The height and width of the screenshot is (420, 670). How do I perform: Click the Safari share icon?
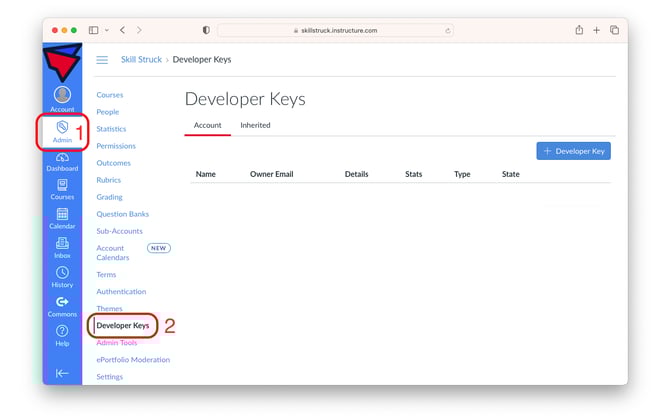579,30
